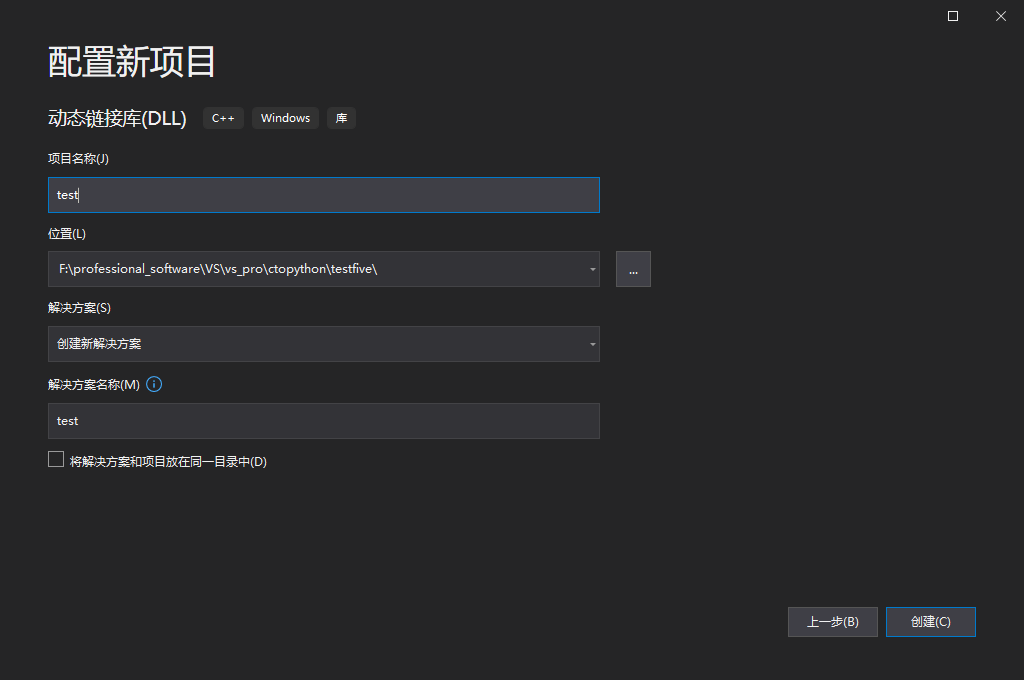Click the C++ language tag
This screenshot has width=1024, height=680.
tap(222, 118)
